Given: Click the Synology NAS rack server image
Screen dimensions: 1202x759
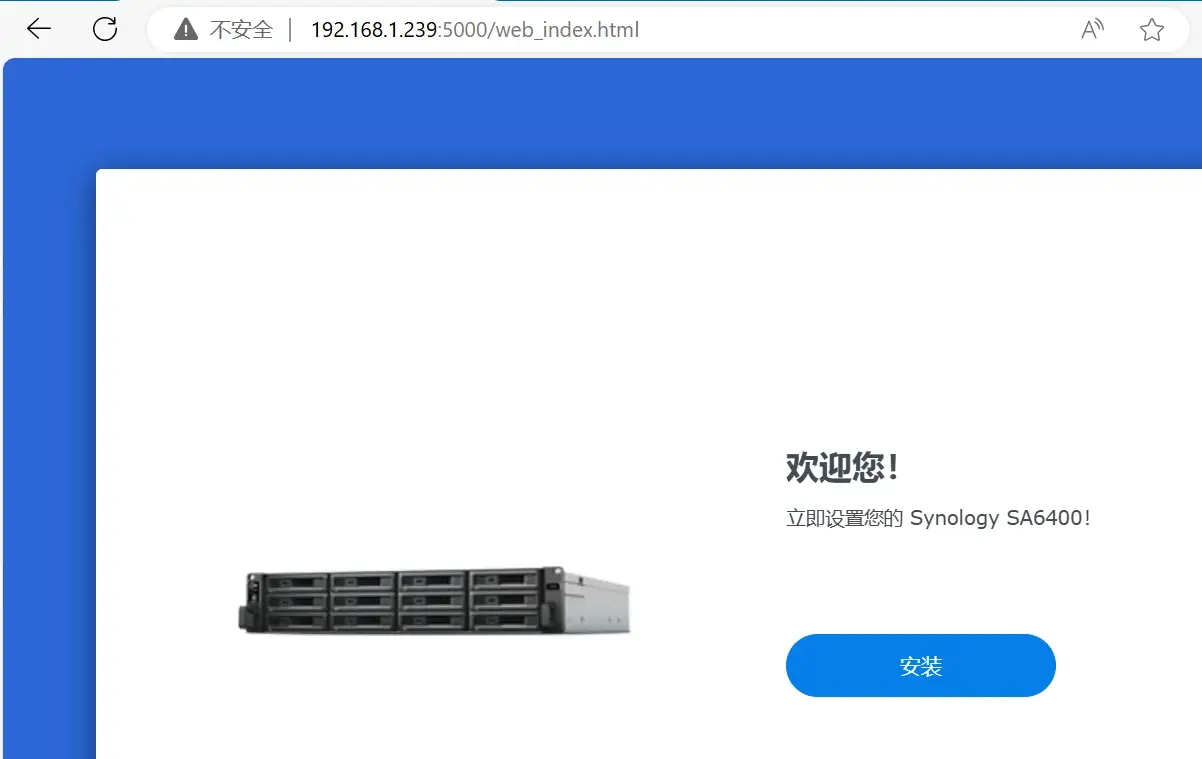Looking at the screenshot, I should coord(435,600).
